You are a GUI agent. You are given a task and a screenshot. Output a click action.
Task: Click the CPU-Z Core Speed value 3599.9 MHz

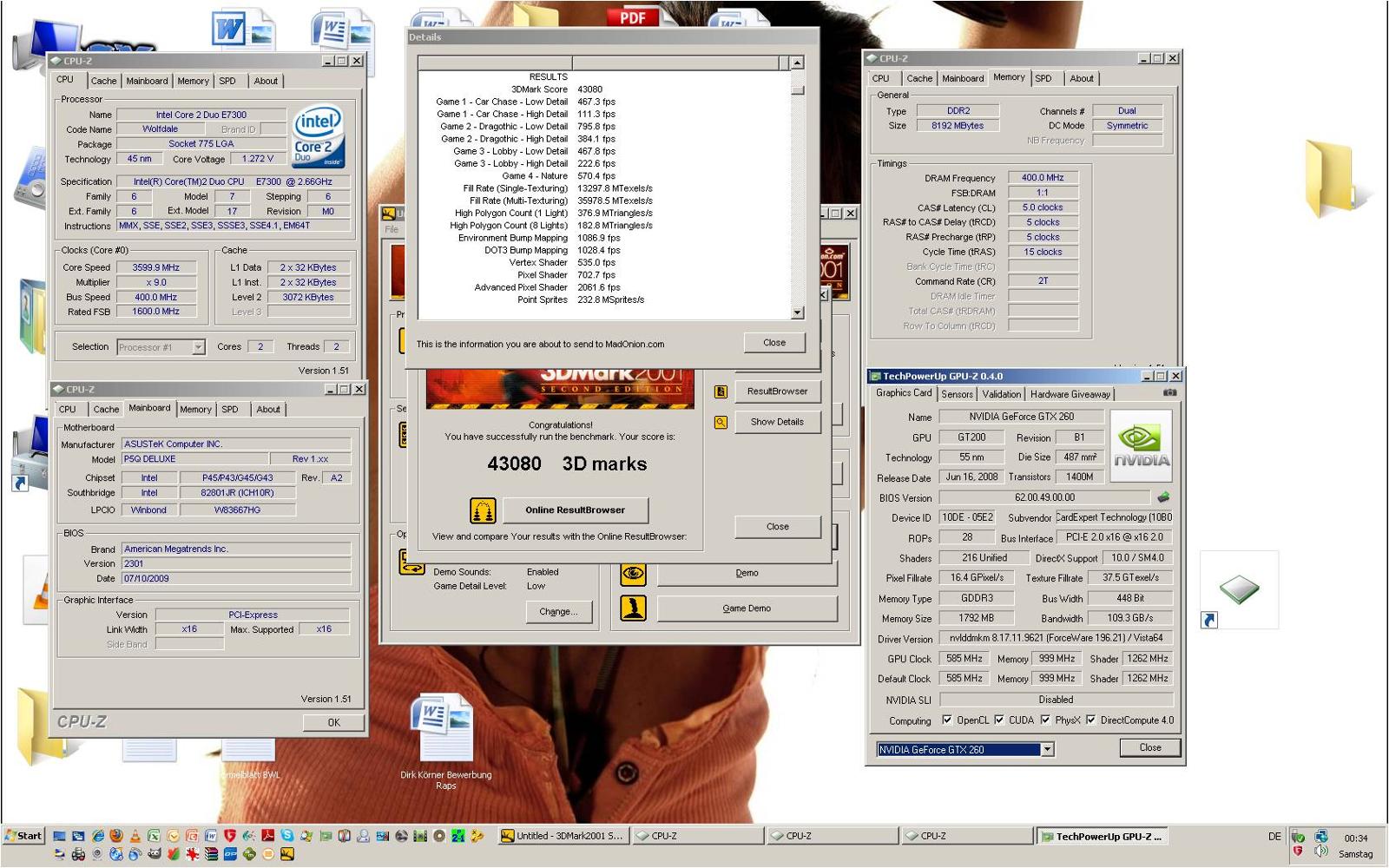[156, 267]
